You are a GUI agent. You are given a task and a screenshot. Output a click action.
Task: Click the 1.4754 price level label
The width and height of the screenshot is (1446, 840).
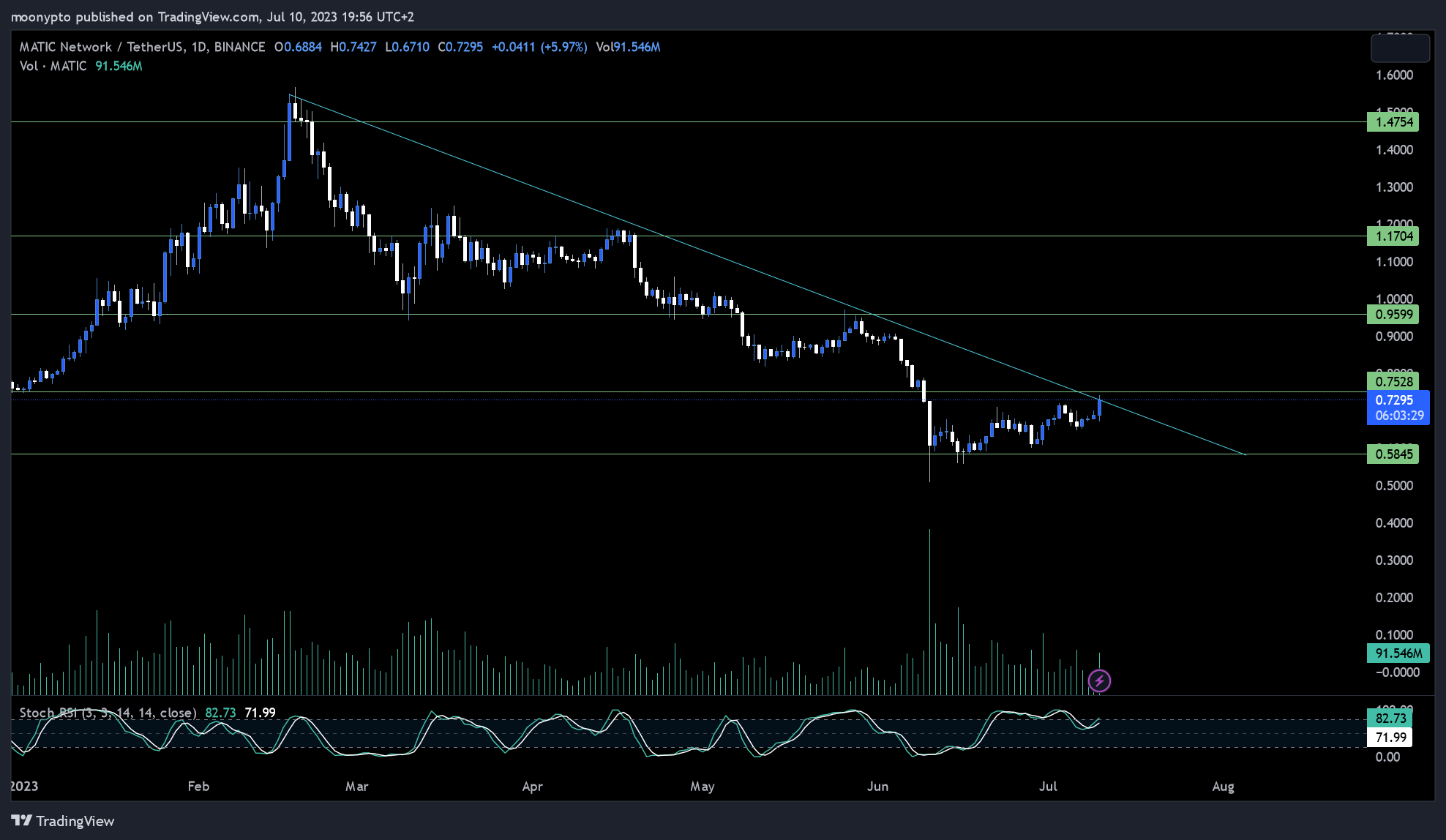coord(1393,122)
